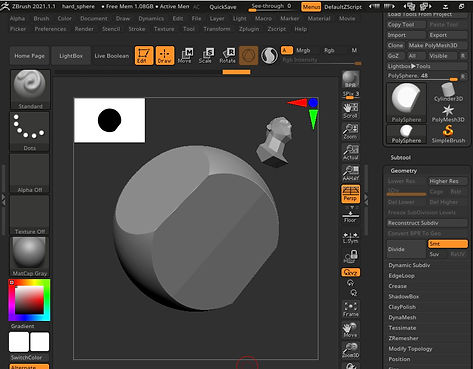Expand the Crease section
Screen dimensions: 473x369
397,286
